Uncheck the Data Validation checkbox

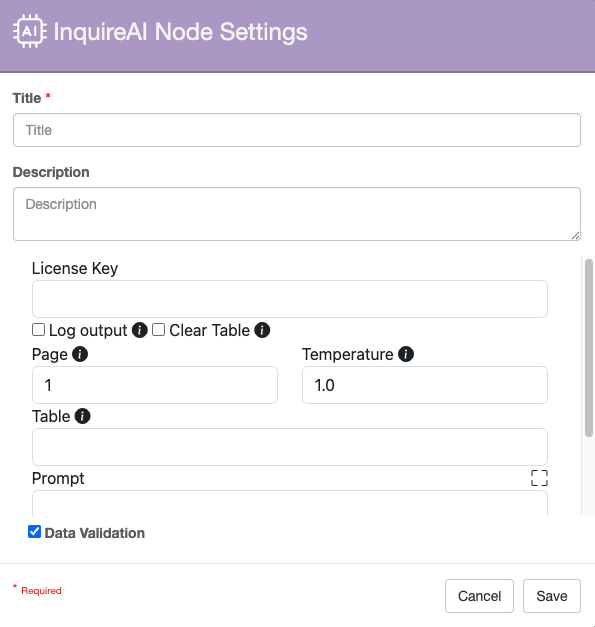pyautogui.click(x=34, y=532)
